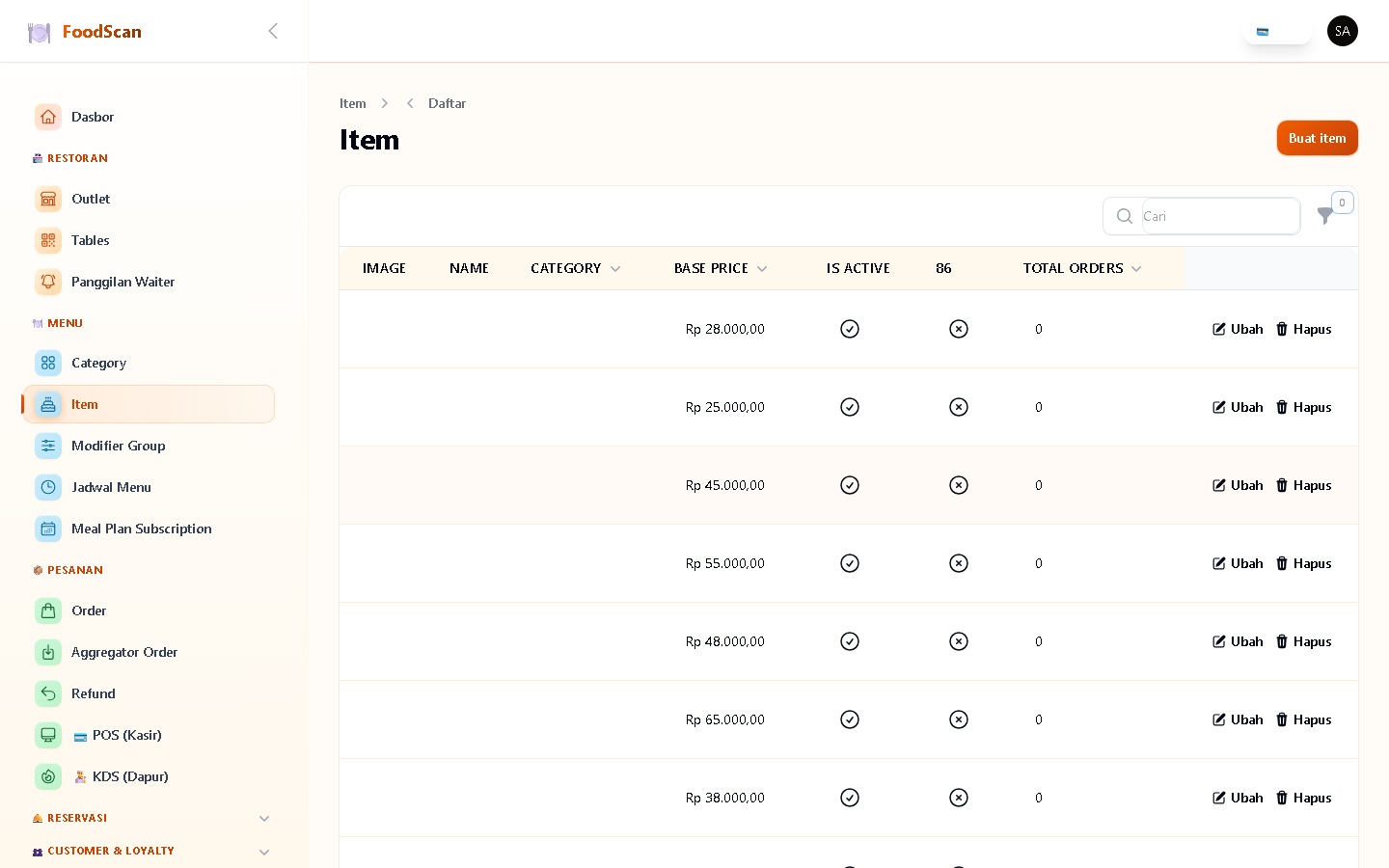Toggle the 86 status for Rp 28.000,00 item
This screenshot has width=1389, height=868.
959,329
